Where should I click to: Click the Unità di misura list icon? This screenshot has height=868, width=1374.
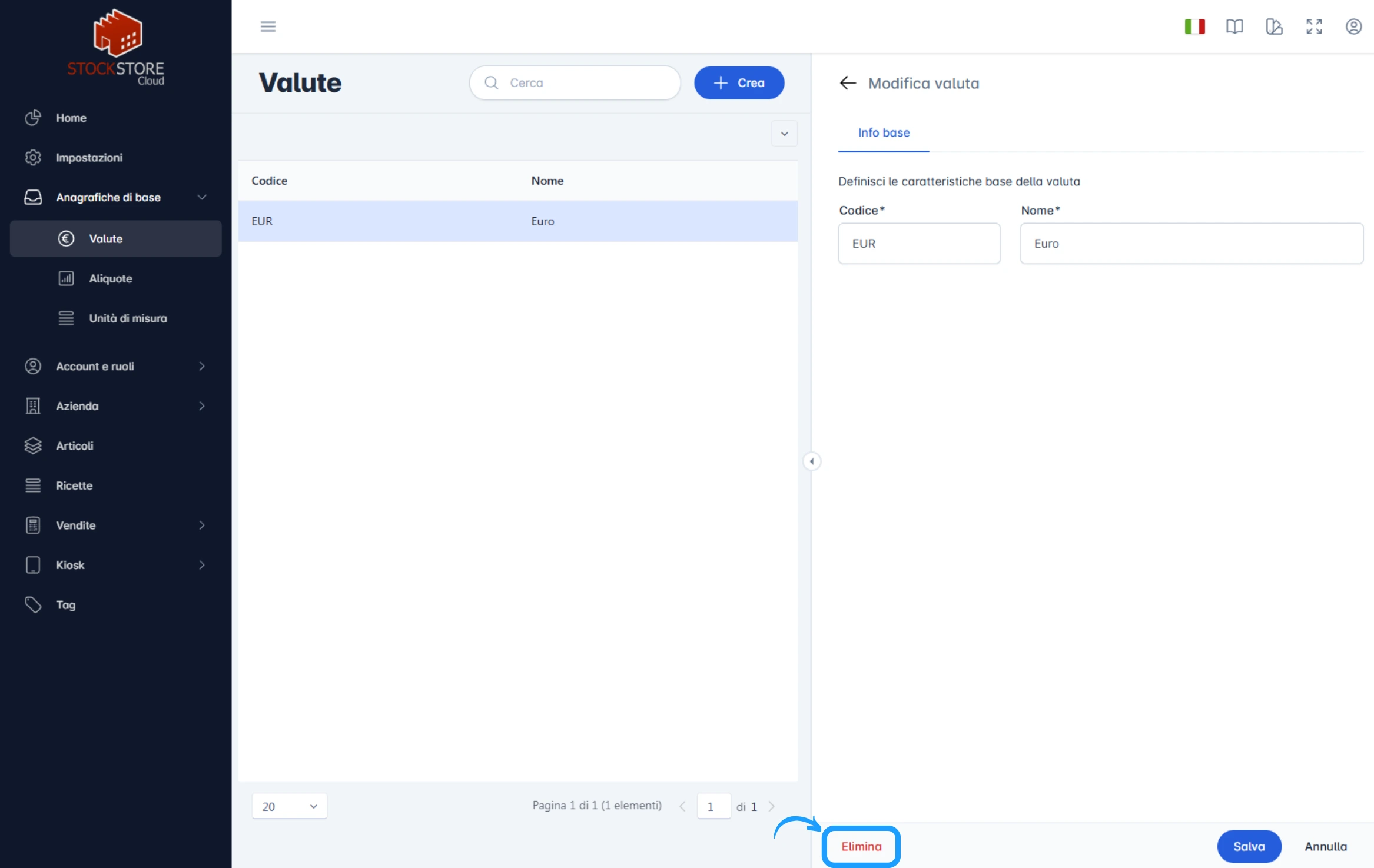point(66,318)
